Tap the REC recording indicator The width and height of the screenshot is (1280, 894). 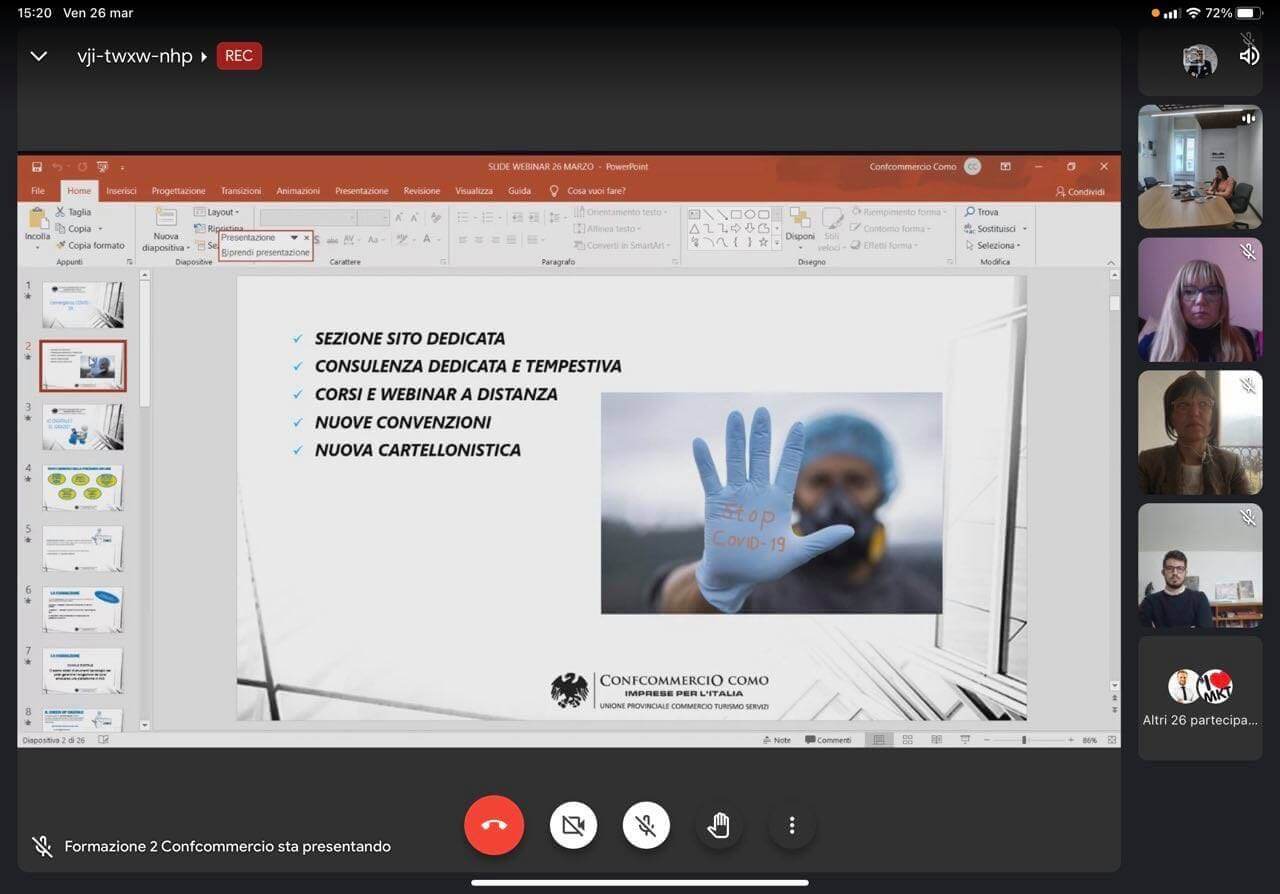(239, 56)
